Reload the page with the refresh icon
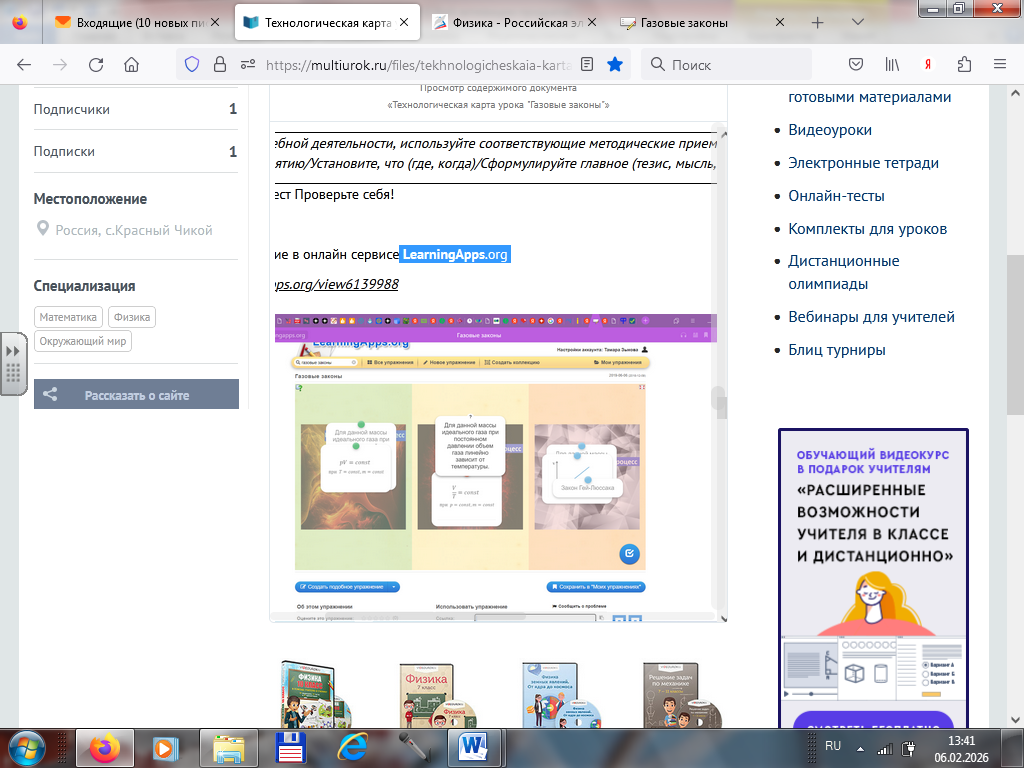This screenshot has height=768, width=1024. 96,64
